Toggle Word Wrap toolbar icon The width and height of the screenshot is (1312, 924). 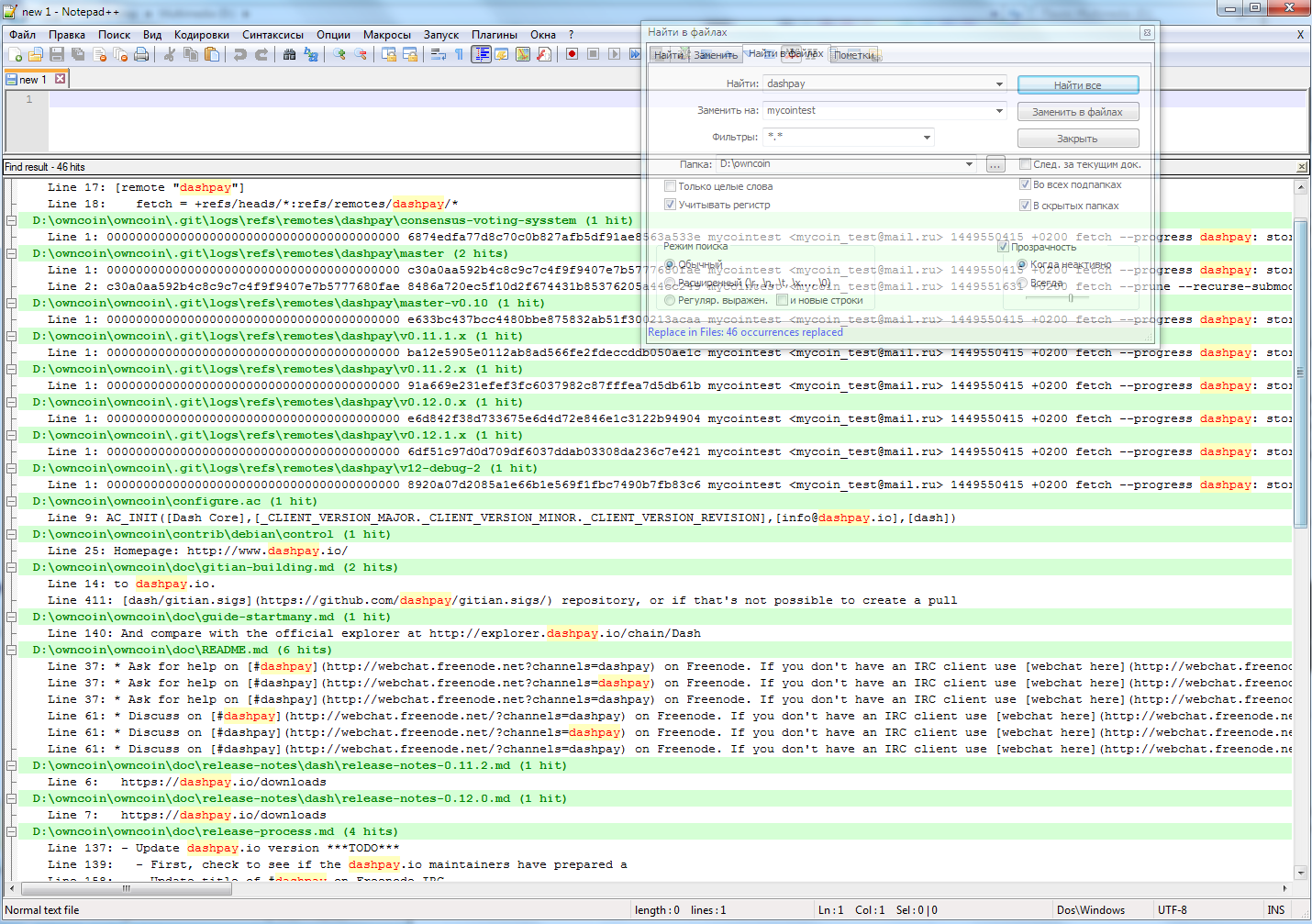click(x=439, y=55)
